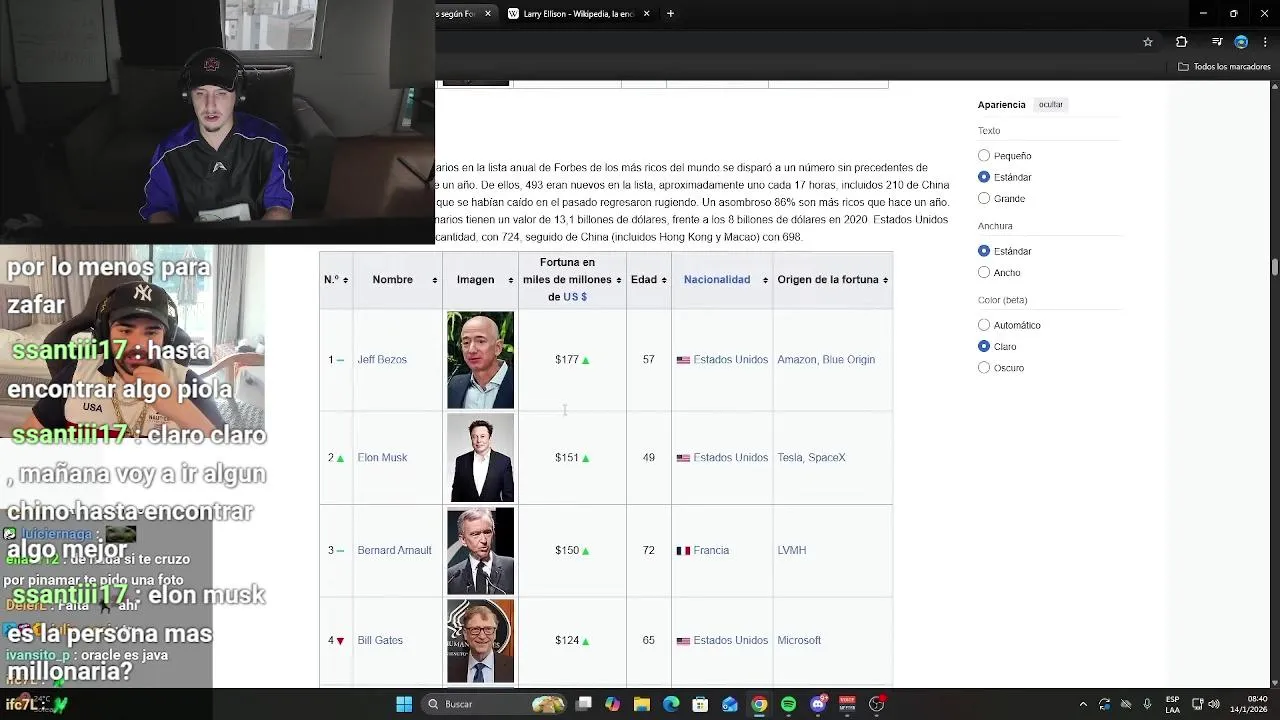Hide the Apariencia panel with ocultar
The height and width of the screenshot is (720, 1280).
pyautogui.click(x=1050, y=104)
